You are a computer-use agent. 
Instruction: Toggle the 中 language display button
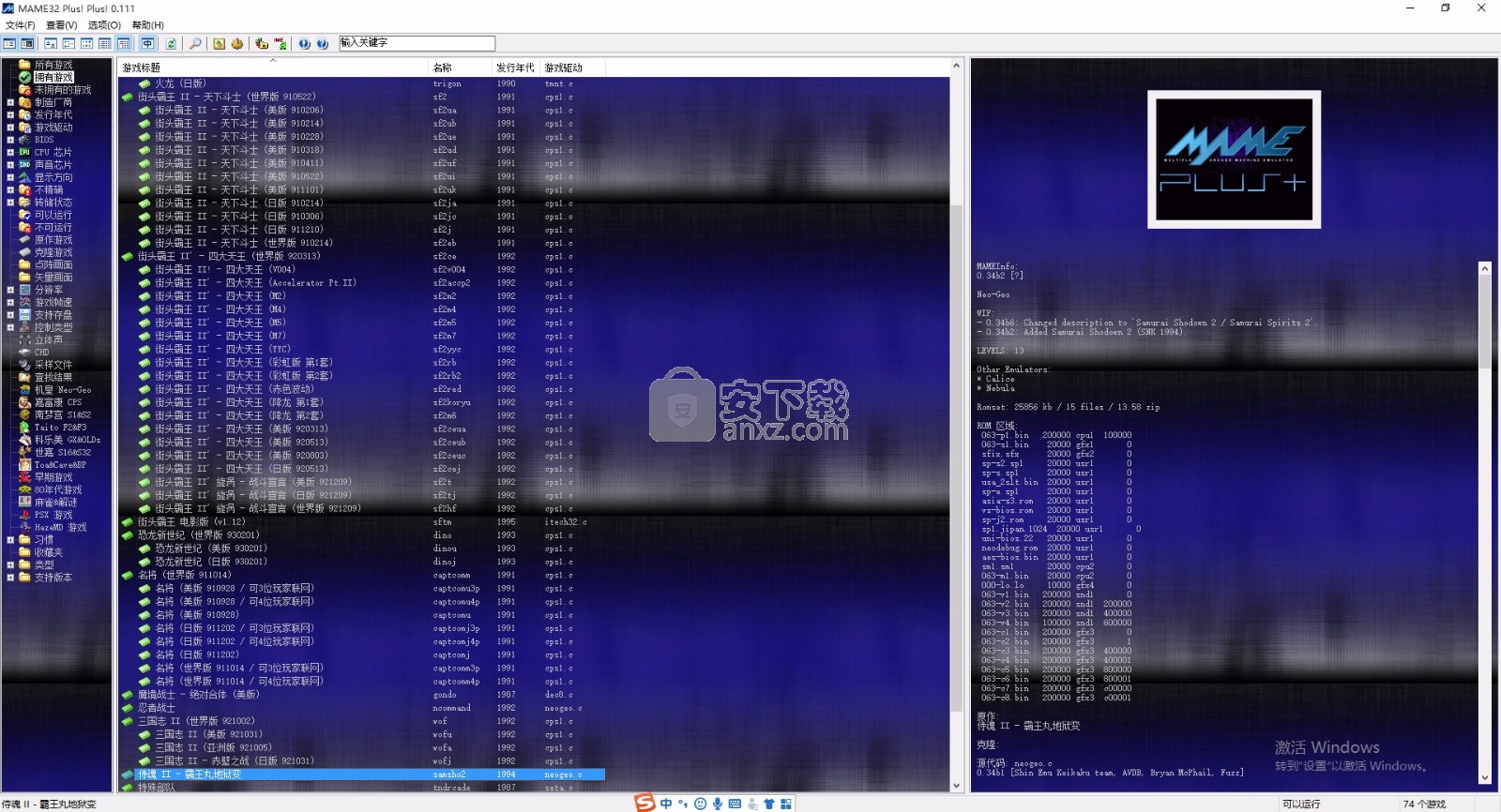click(x=148, y=43)
